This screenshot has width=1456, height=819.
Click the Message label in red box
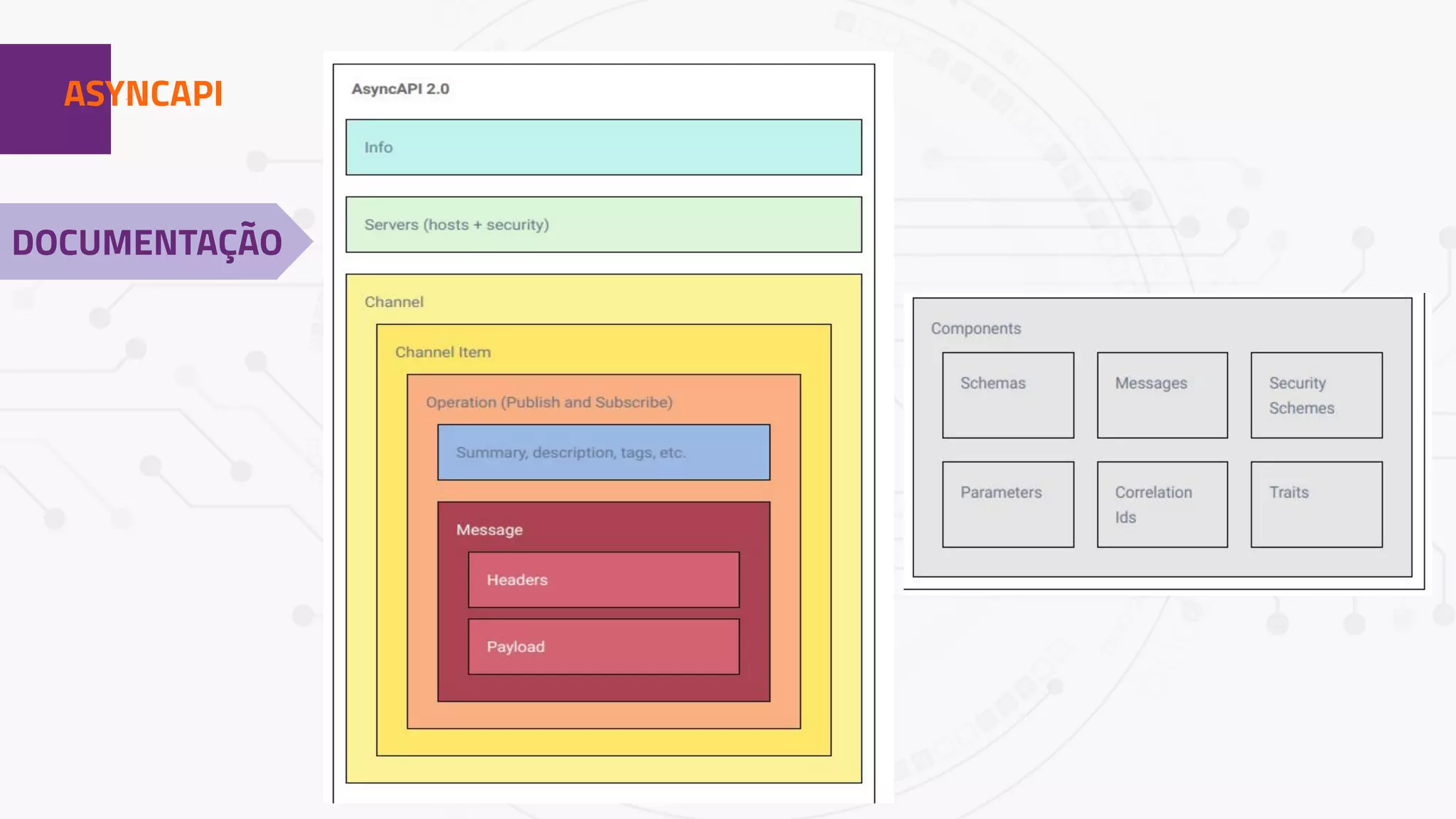coord(489,530)
